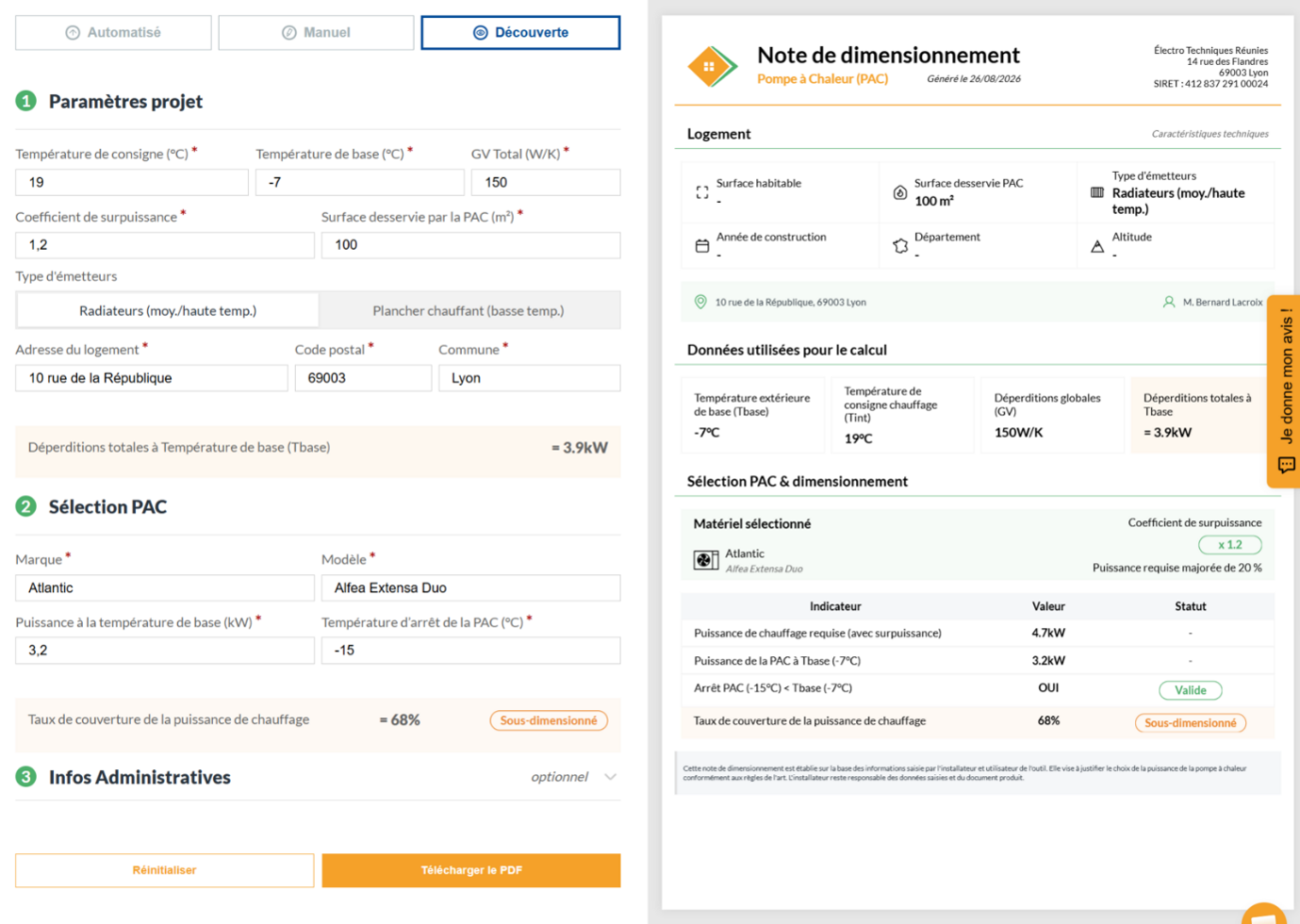Select Radiateurs (moy./haute temp.) emitter type
This screenshot has width=1300, height=924.
pyautogui.click(x=168, y=310)
